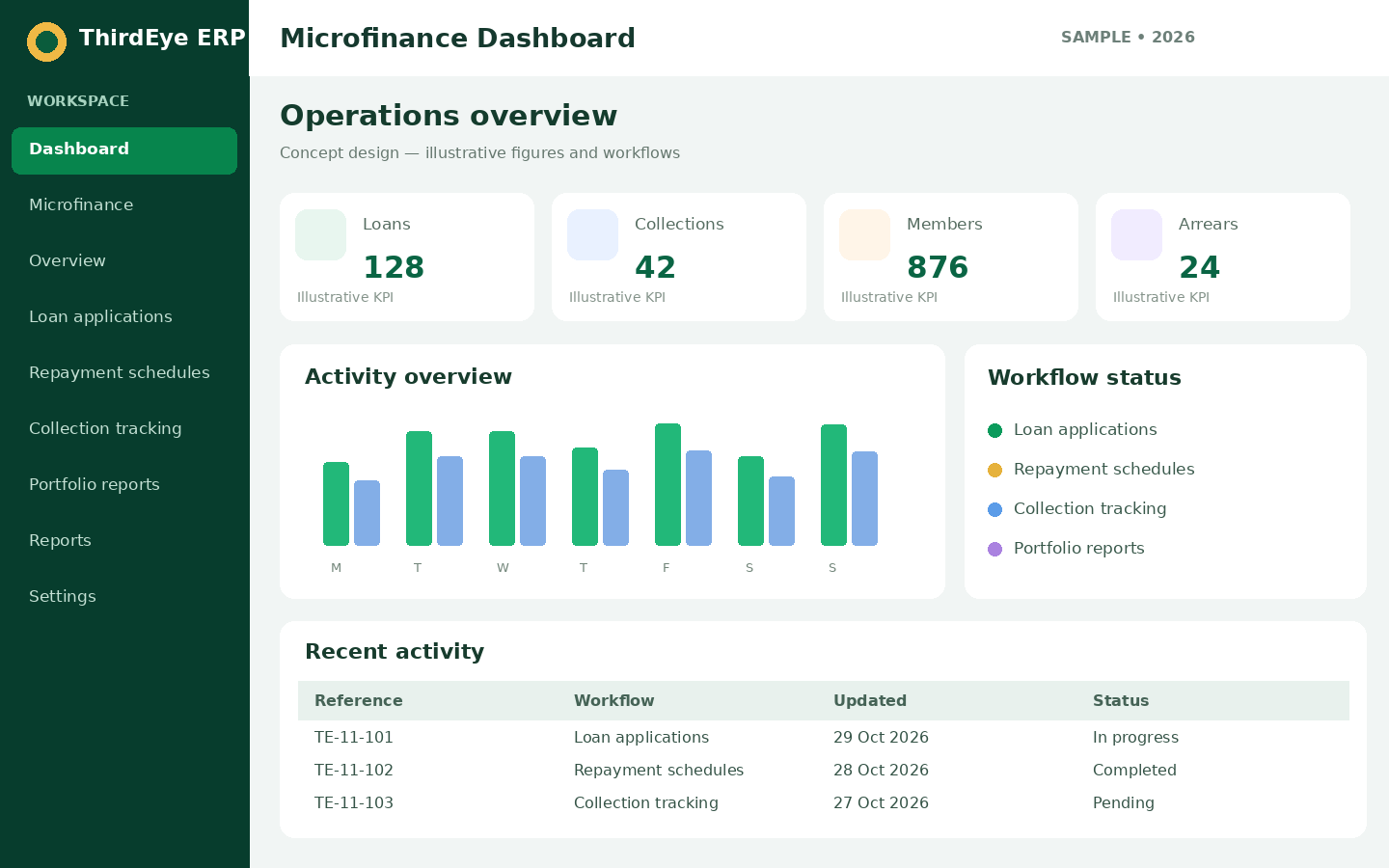
Task: Click the Completed status cell
Action: [1134, 770]
